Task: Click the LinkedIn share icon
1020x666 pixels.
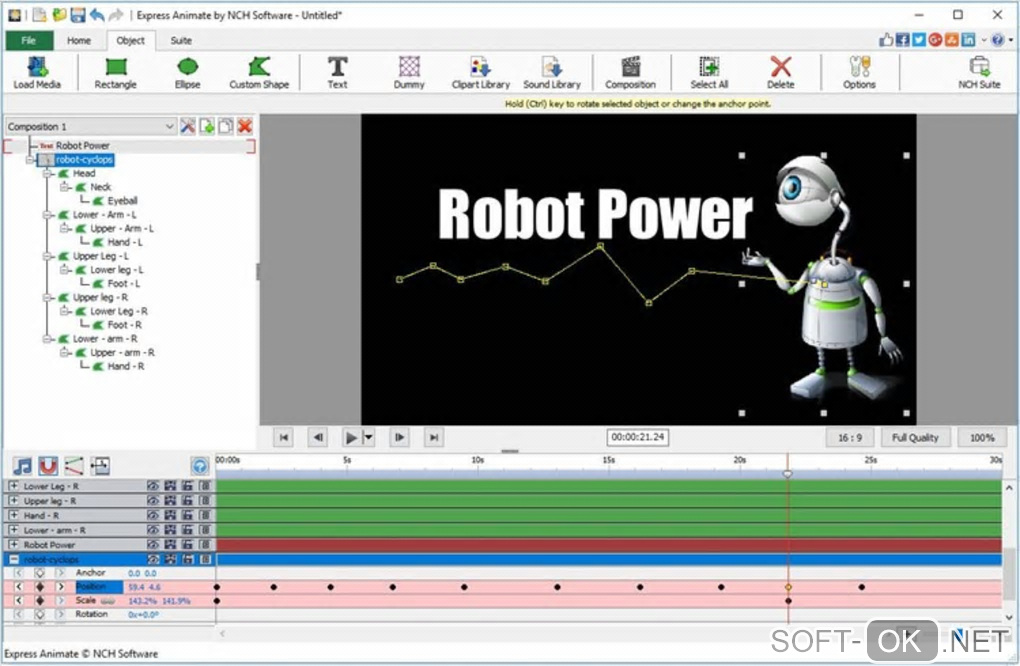Action: point(968,40)
